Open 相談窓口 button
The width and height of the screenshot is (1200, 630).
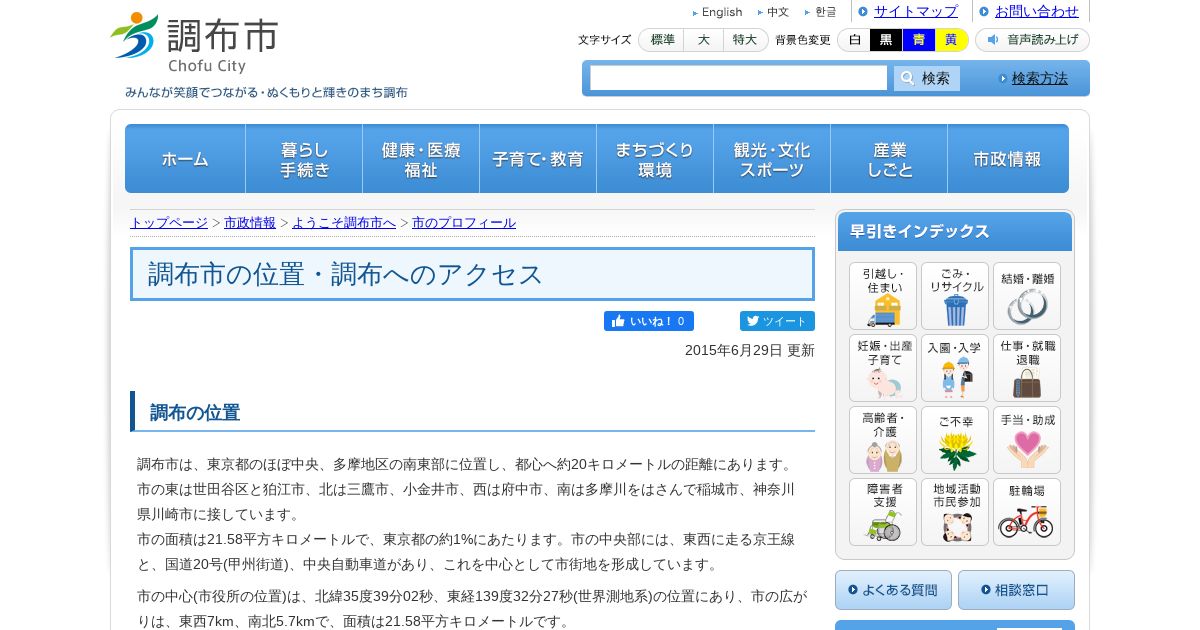[1016, 590]
